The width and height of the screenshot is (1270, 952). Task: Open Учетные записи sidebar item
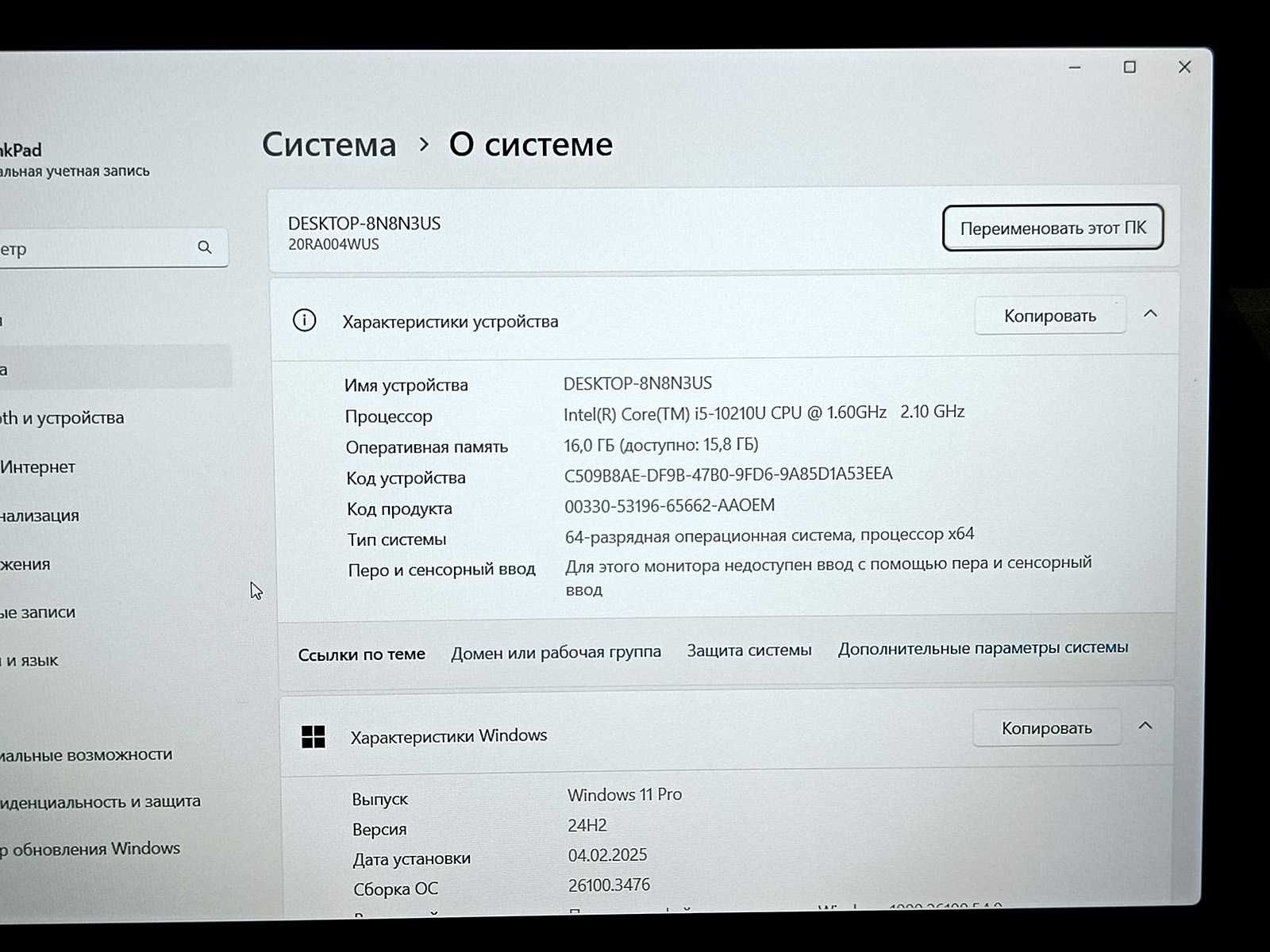click(38, 612)
